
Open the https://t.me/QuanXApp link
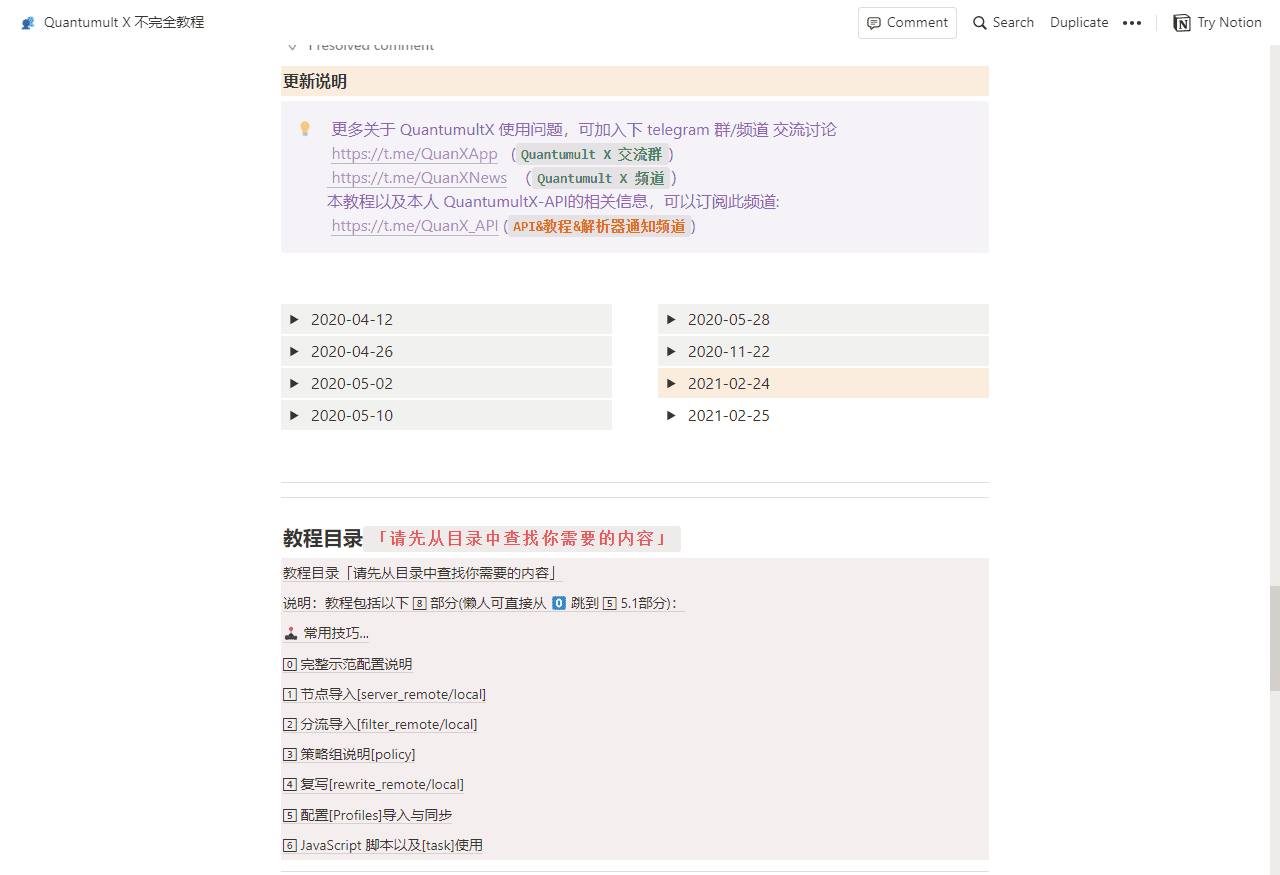click(414, 154)
